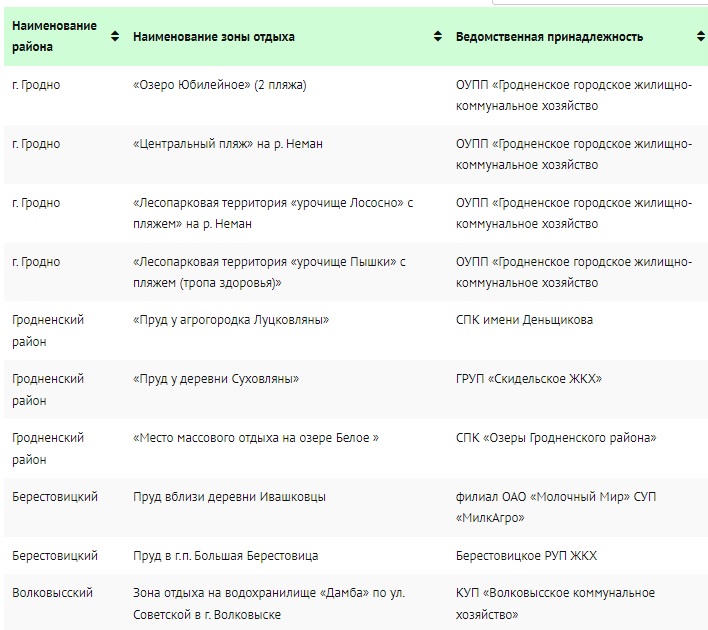Click the Ведомственная принадлежность header text
708x630 pixels.
(549, 37)
